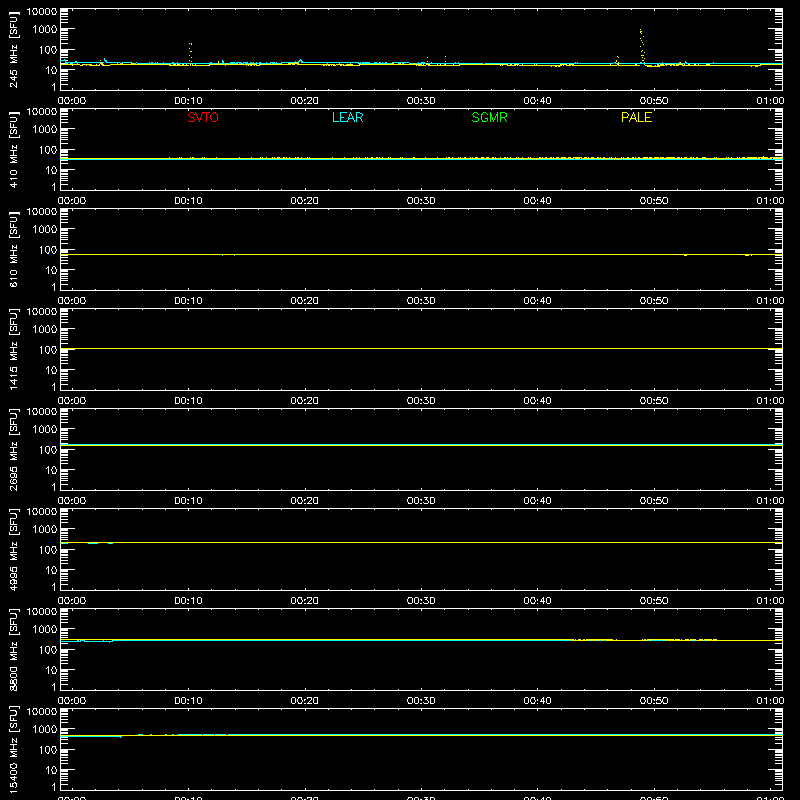Image resolution: width=800 pixels, height=800 pixels.
Task: Click the 10 y-axis value on 1415 MHz plot
Action: click(52, 370)
